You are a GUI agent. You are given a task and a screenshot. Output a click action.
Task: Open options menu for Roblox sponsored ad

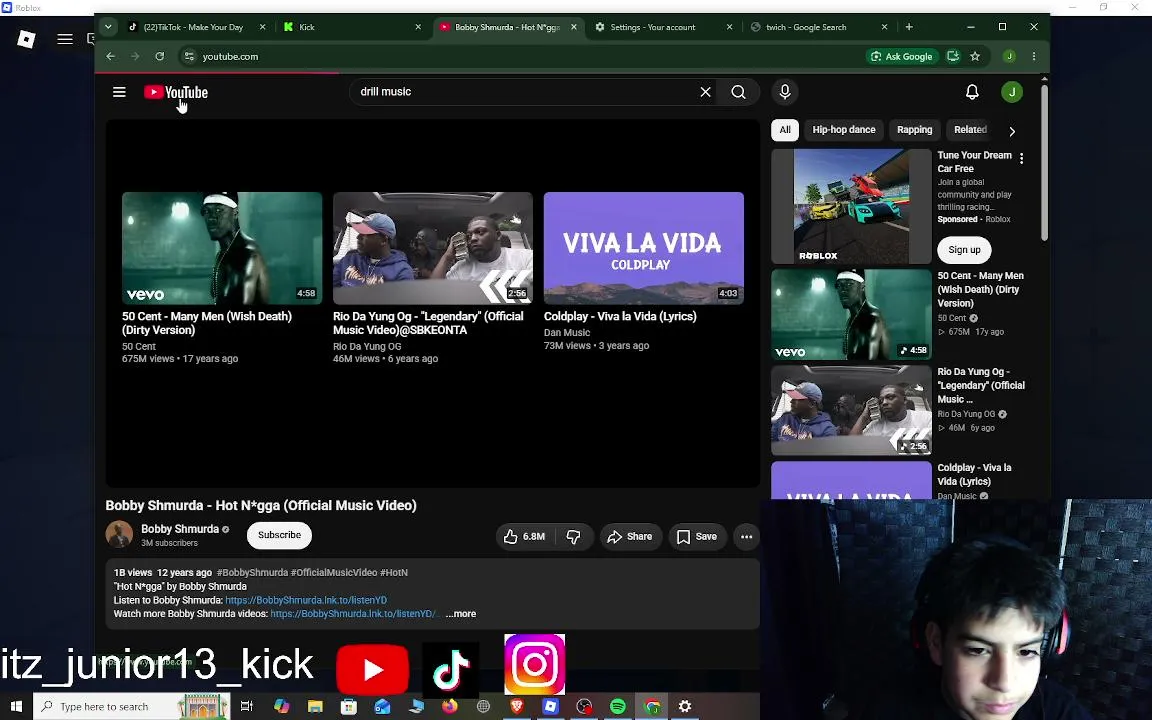[1021, 158]
